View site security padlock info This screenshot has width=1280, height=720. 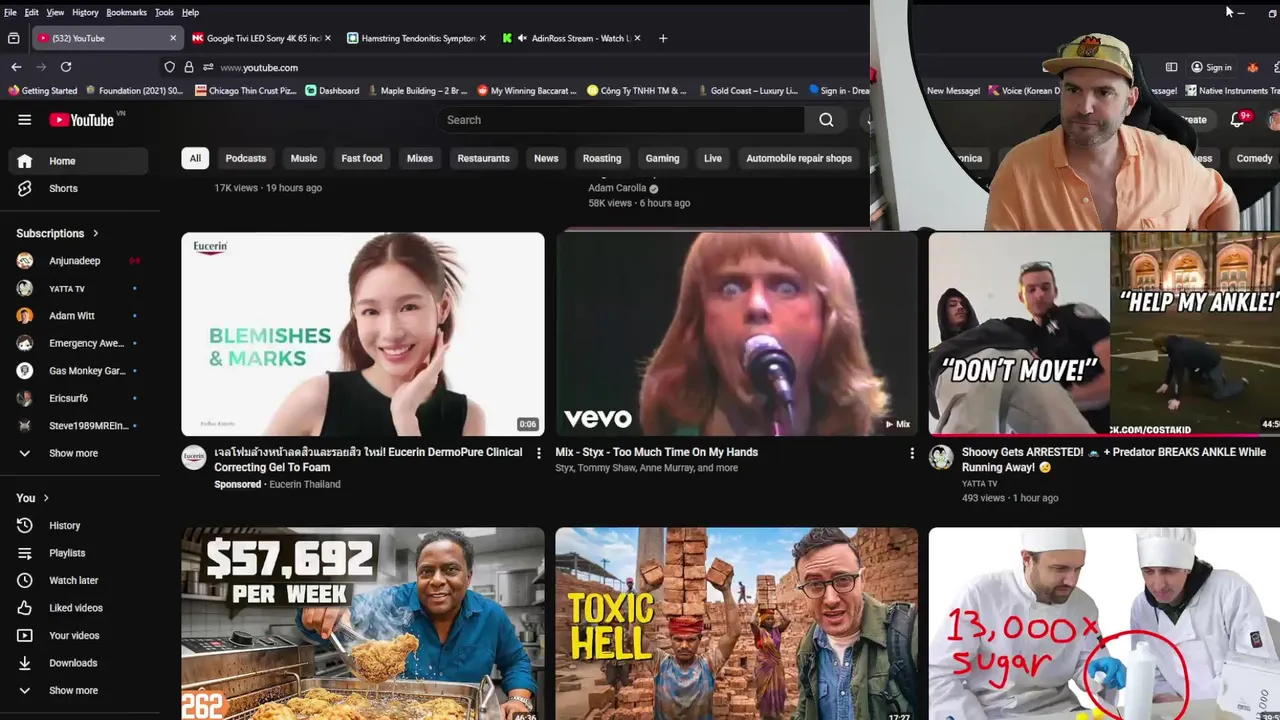point(188,67)
